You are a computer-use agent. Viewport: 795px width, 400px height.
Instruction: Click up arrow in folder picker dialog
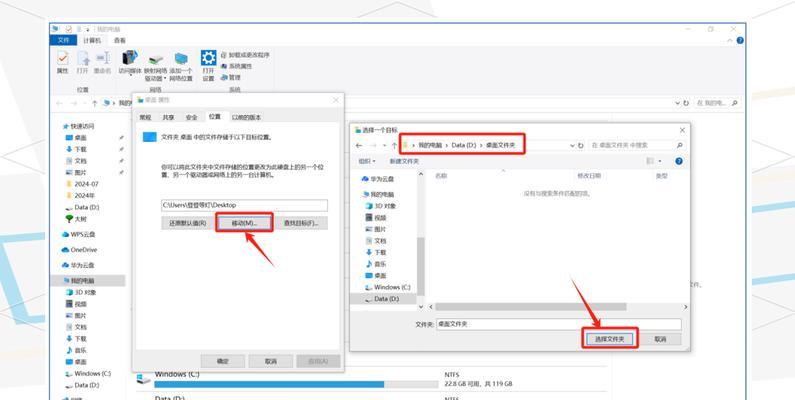394,146
